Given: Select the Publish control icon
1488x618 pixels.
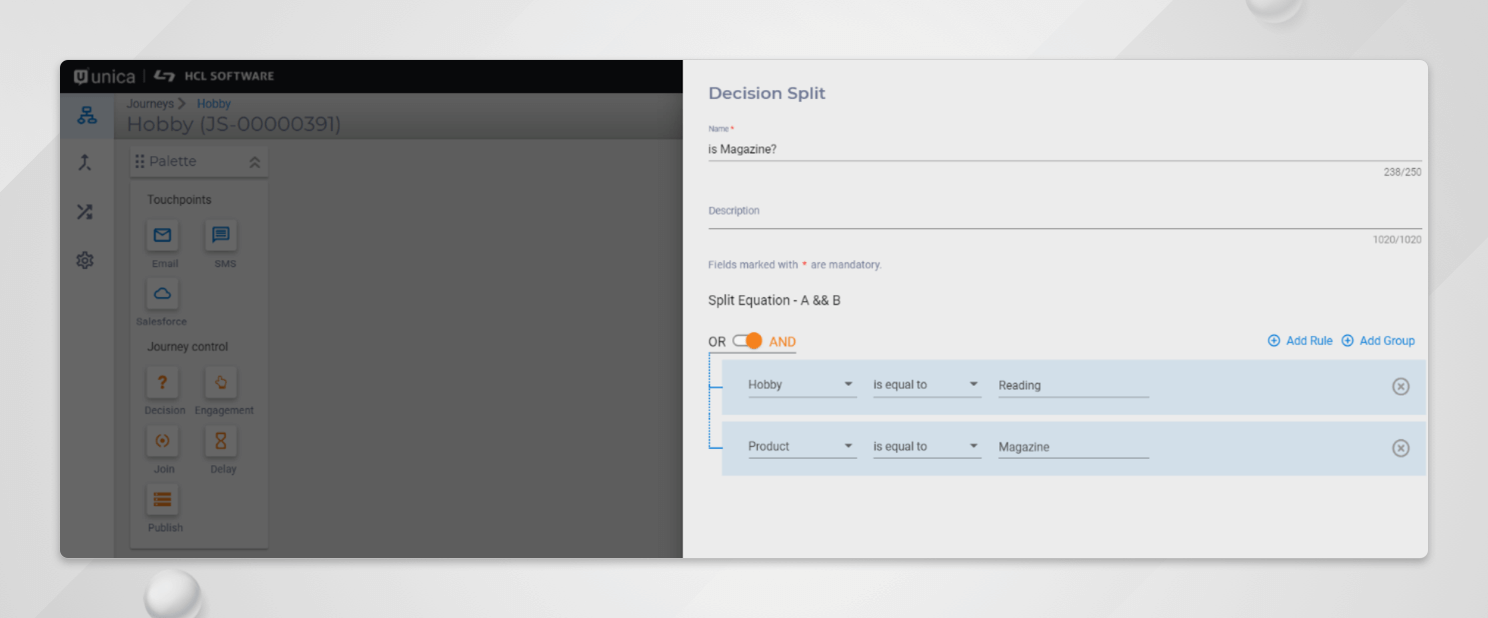Looking at the screenshot, I should tap(163, 499).
